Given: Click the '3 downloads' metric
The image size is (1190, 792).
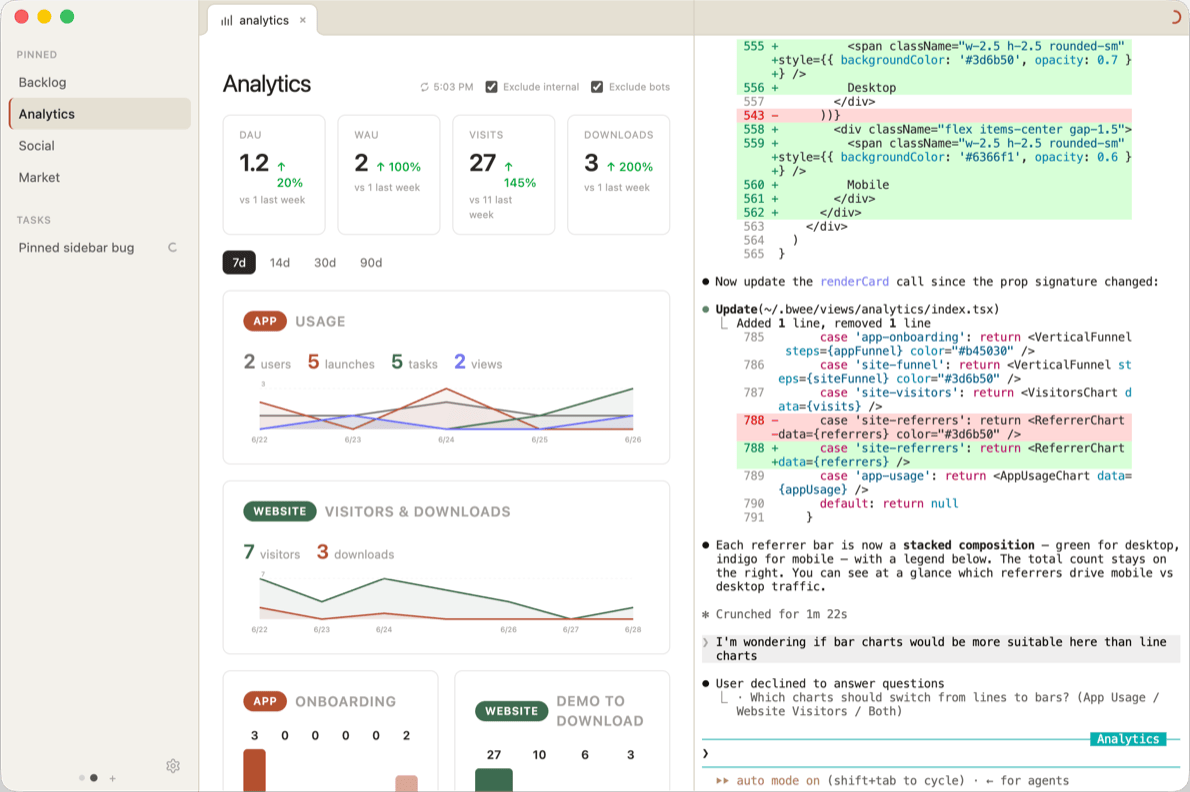Looking at the screenshot, I should click(x=355, y=553).
